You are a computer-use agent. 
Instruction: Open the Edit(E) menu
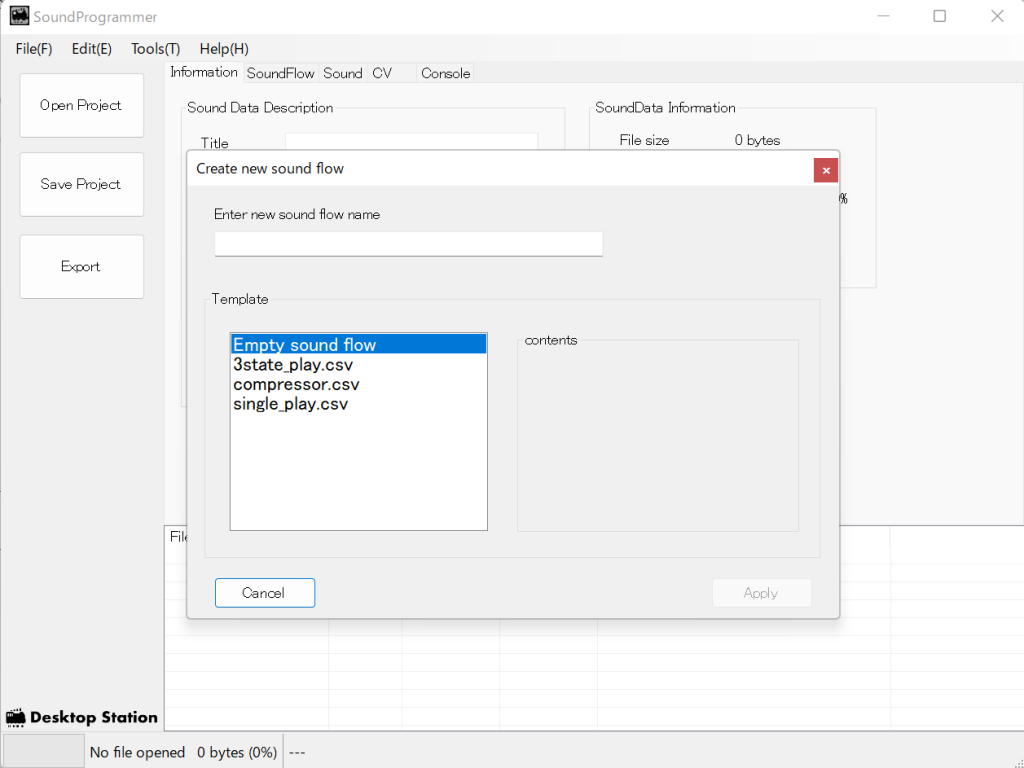point(91,49)
